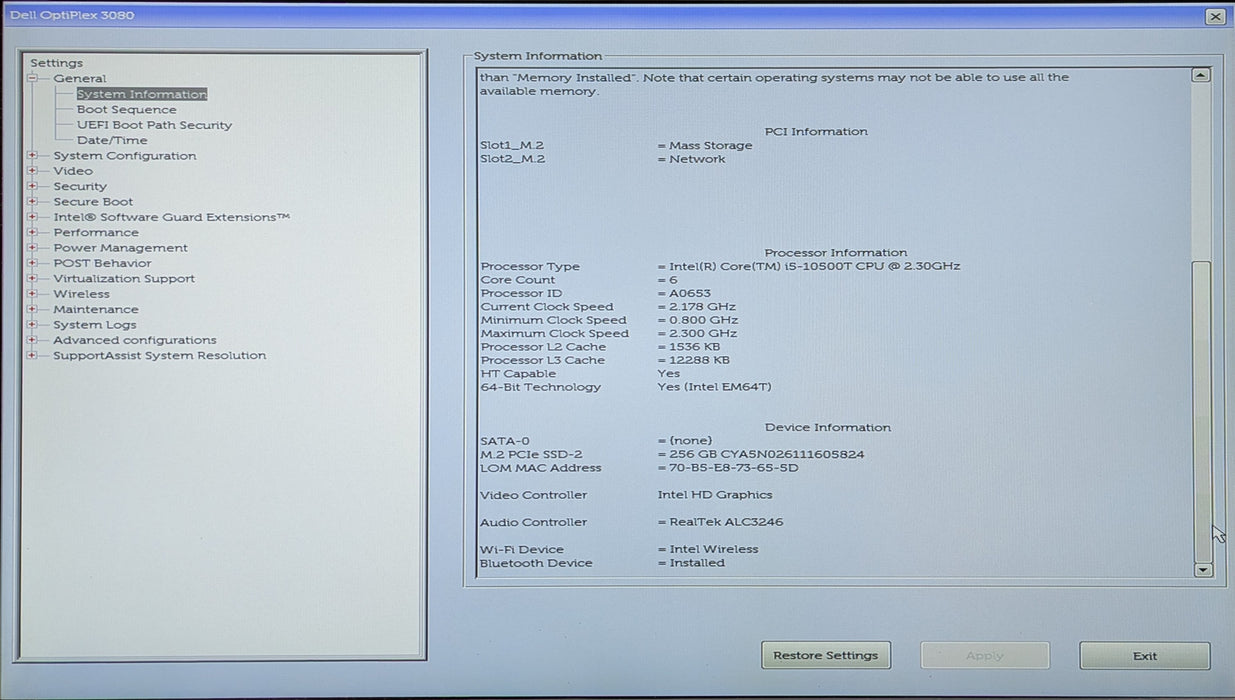This screenshot has height=700, width=1235.
Task: Select the POST Behavior label
Action: point(103,263)
